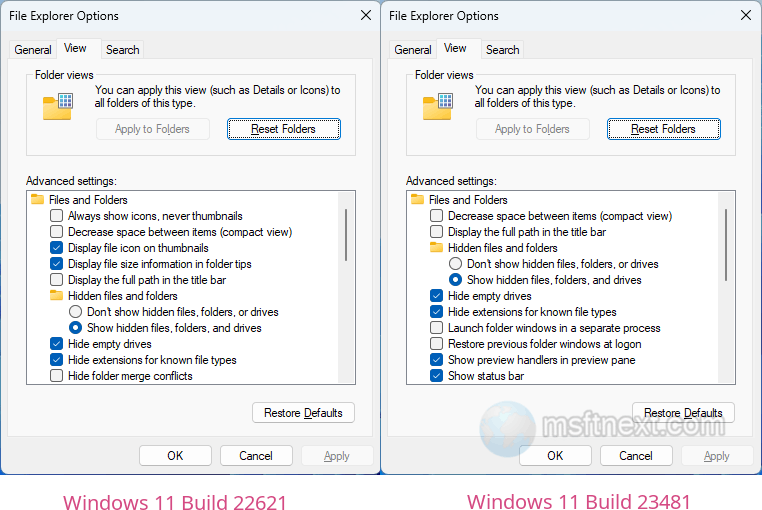Click Apply button in left window
The width and height of the screenshot is (762, 510).
coord(337,456)
